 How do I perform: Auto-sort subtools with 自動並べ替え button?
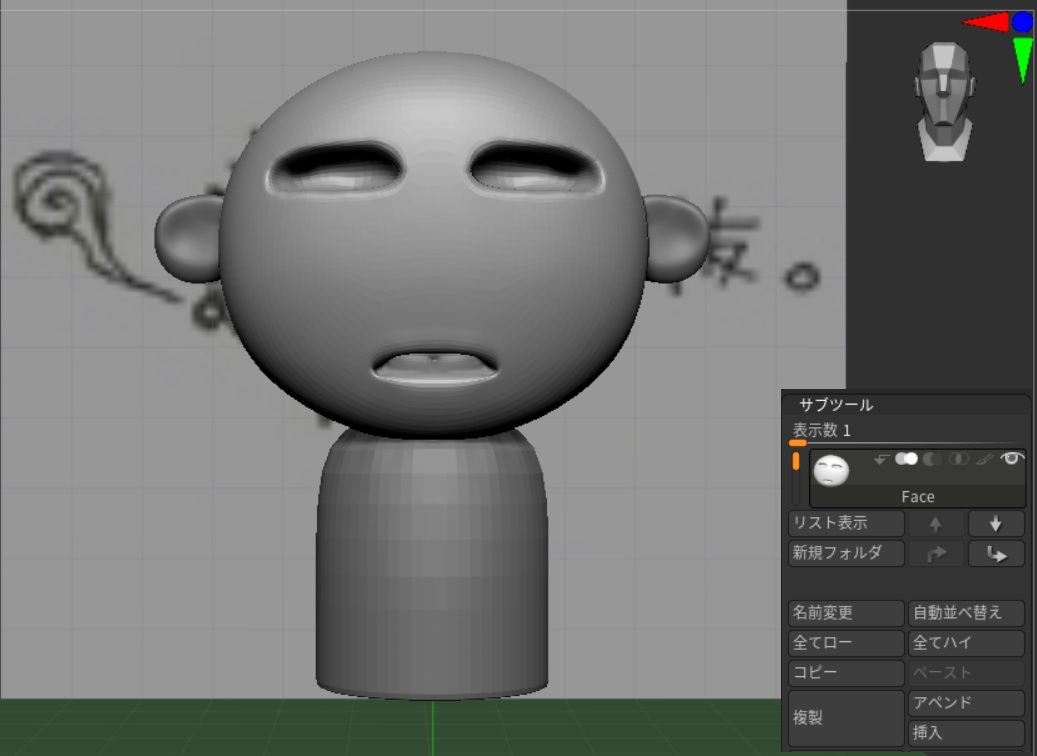[963, 612]
